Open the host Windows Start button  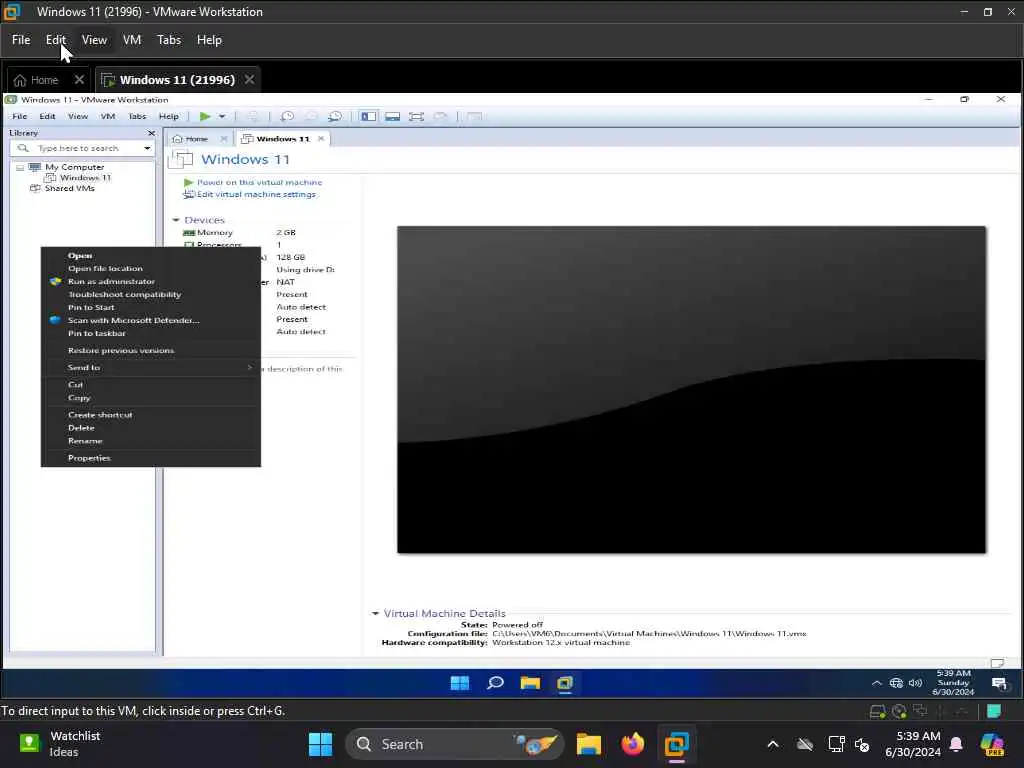click(x=320, y=744)
